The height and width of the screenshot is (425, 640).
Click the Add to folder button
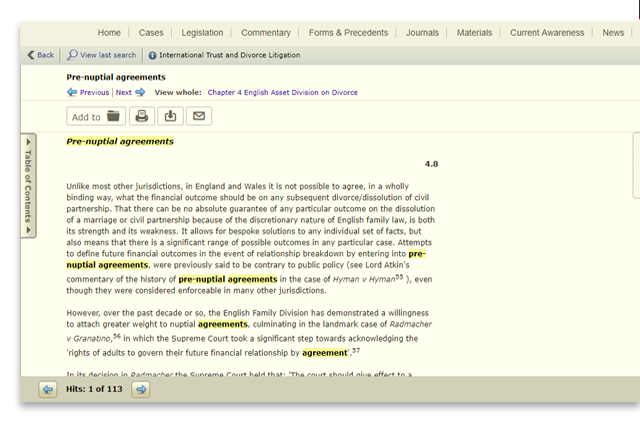tap(94, 117)
